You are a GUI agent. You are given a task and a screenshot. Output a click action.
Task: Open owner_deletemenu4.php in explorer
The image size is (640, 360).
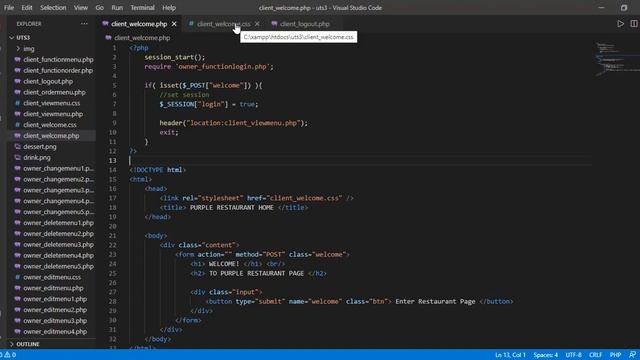tap(58, 256)
